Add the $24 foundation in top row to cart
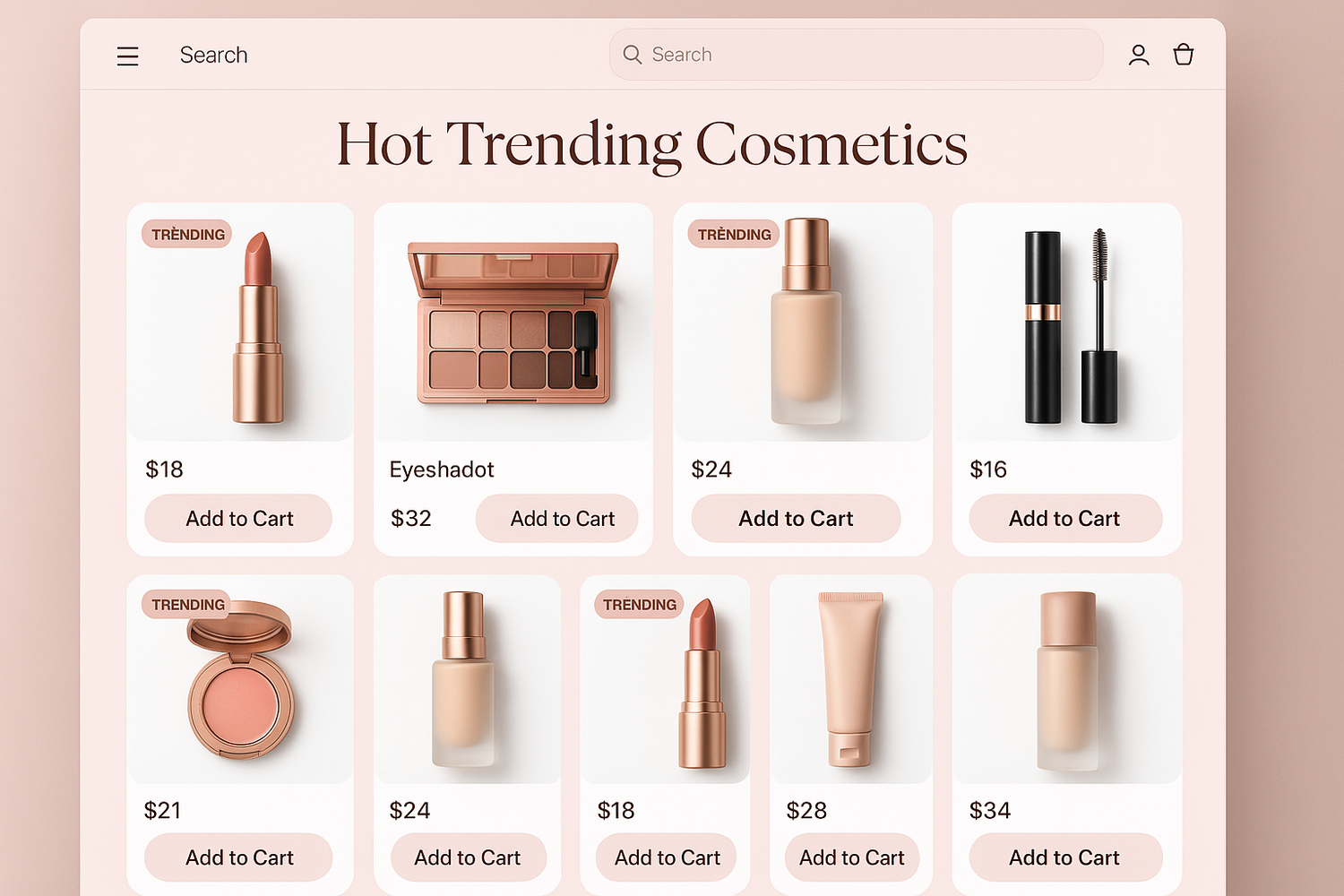Screen dimensions: 1344x896 pos(796,518)
